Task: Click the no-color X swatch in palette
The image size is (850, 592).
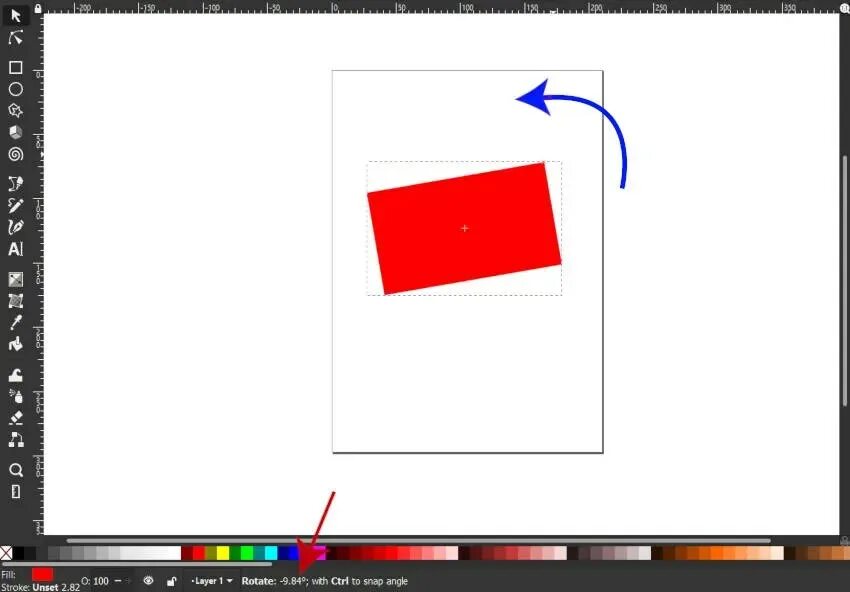Action: tap(6, 553)
